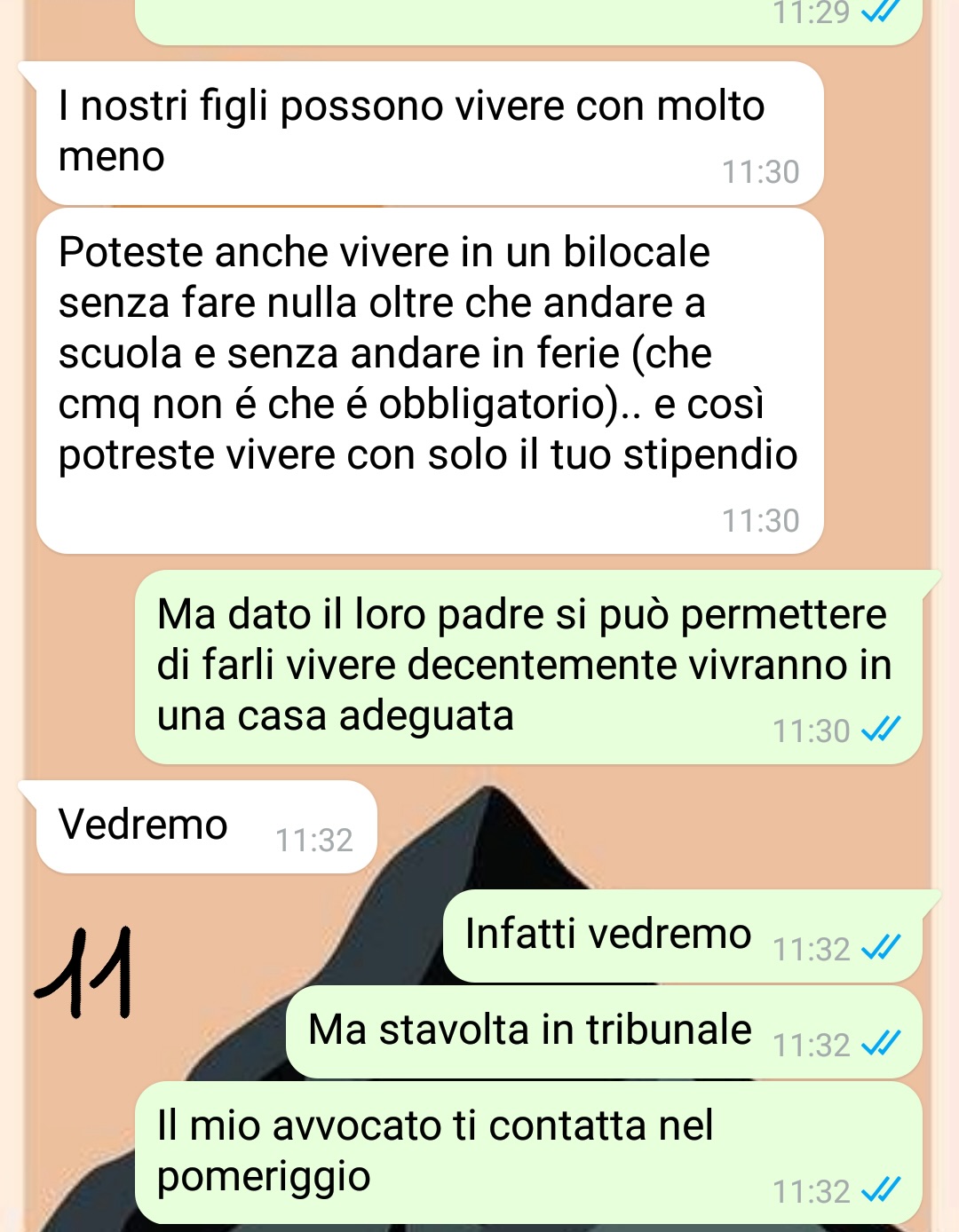Select the 'Vedremo' message bubble

pyautogui.click(x=206, y=826)
